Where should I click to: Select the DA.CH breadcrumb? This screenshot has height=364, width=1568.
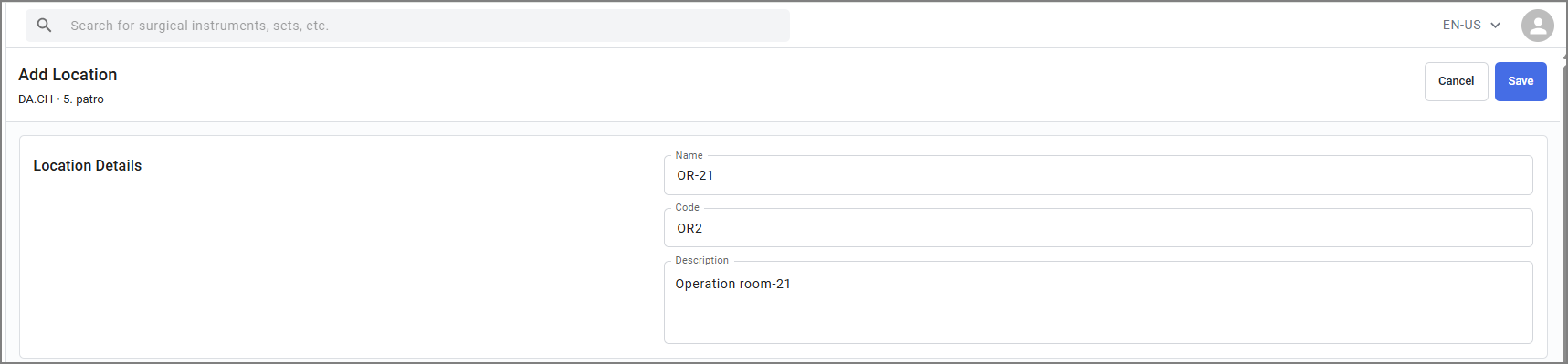pyautogui.click(x=36, y=99)
